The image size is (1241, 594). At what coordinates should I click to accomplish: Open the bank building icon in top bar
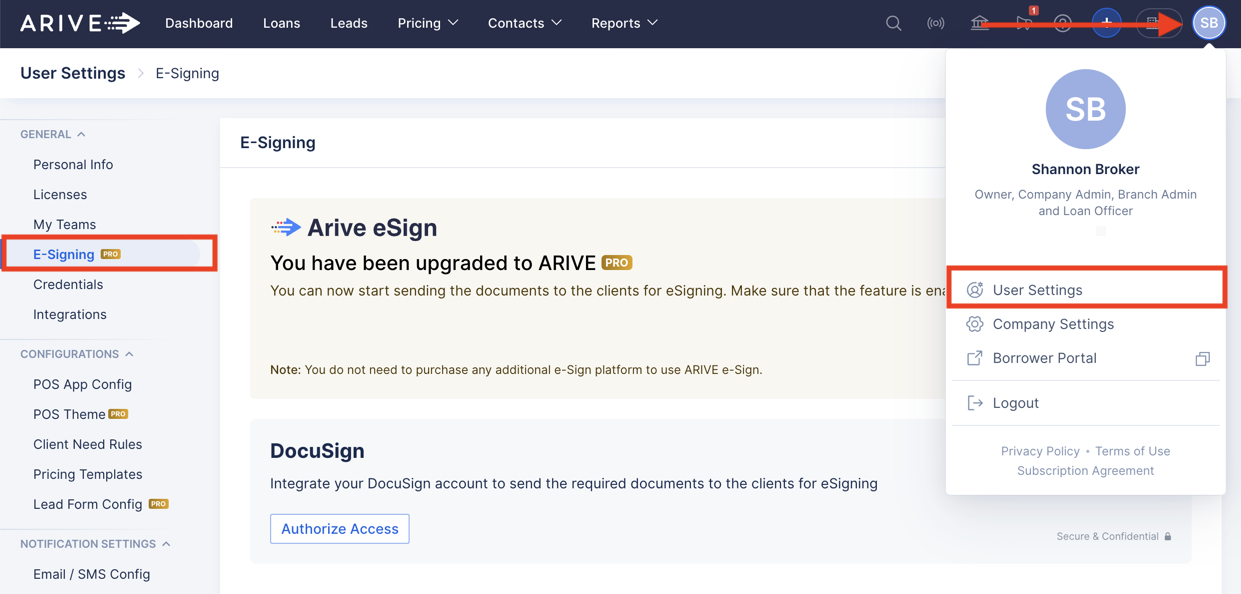(980, 23)
